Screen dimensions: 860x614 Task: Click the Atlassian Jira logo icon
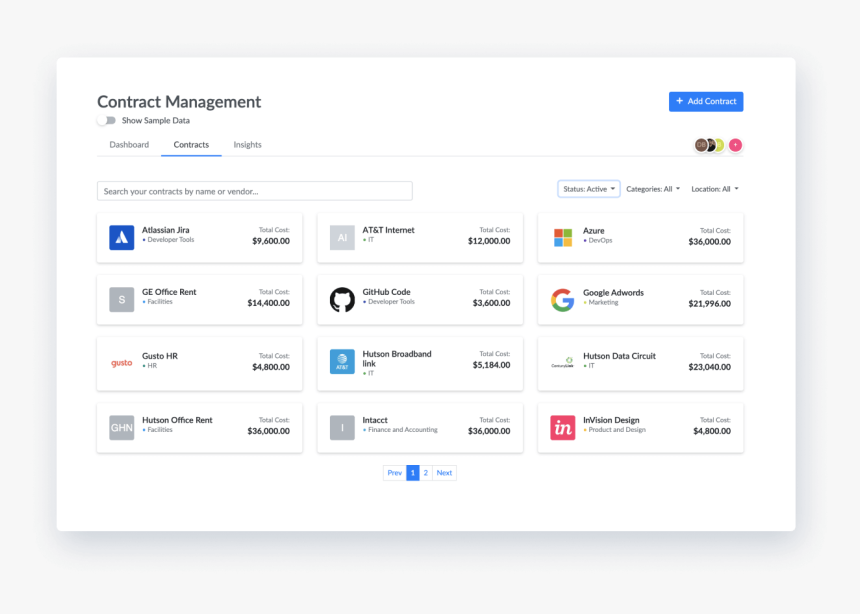point(121,237)
